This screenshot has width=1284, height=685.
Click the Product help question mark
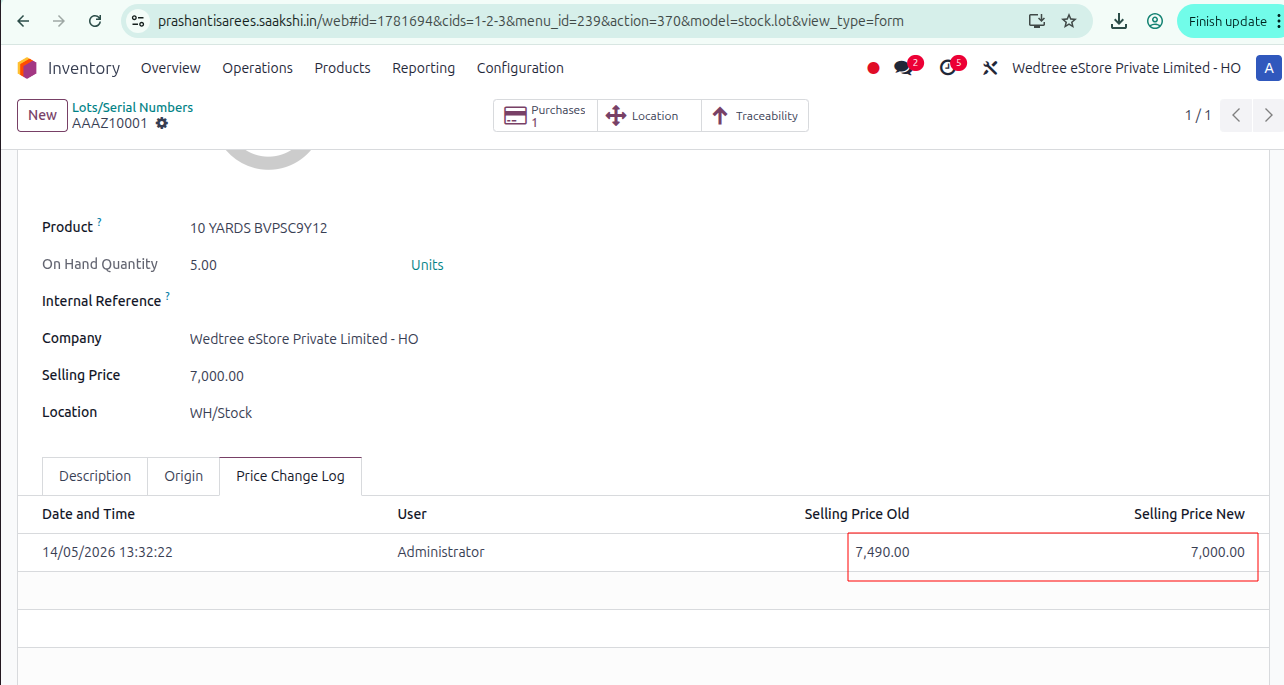(99, 222)
